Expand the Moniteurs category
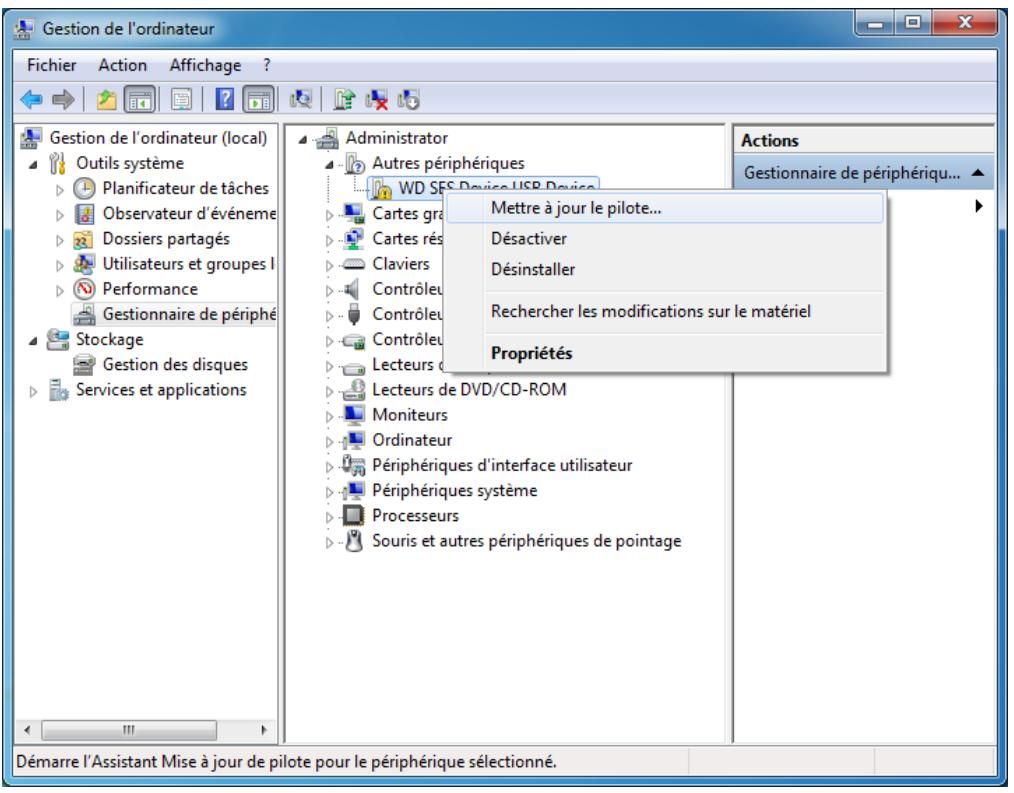Image resolution: width=1014 pixels, height=793 pixels. [329, 417]
